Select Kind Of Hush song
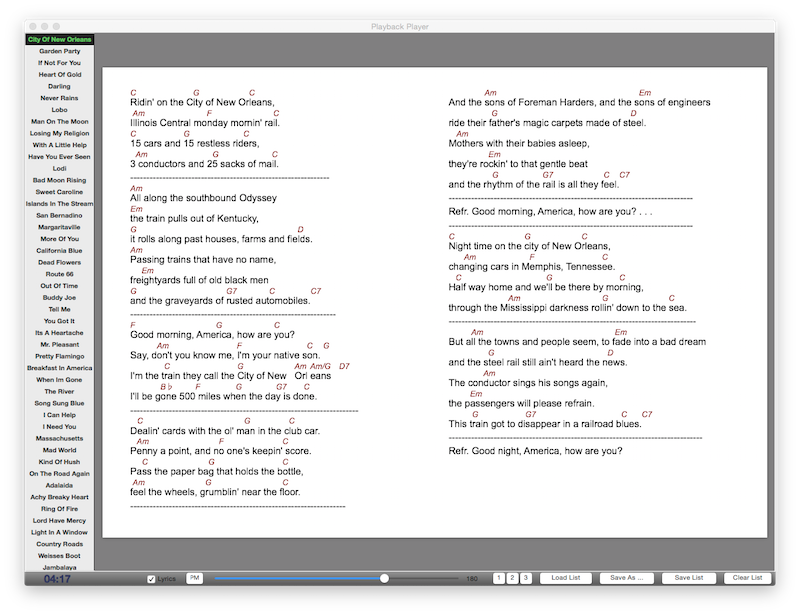The height and width of the screenshot is (615, 800). 60,462
